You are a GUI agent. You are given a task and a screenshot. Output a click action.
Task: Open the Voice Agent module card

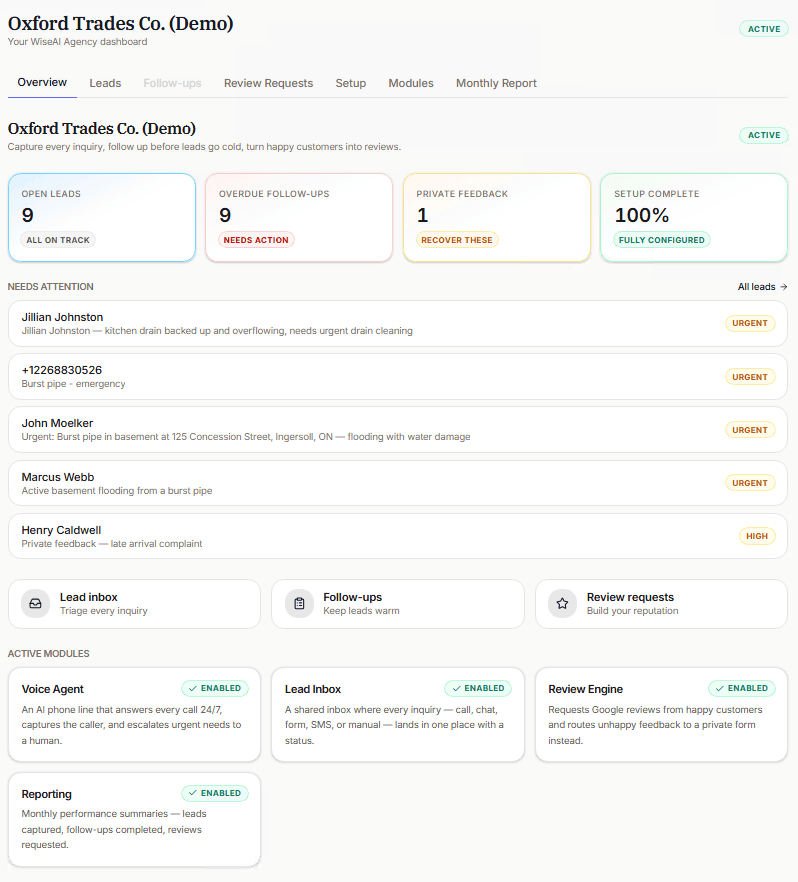pos(134,715)
